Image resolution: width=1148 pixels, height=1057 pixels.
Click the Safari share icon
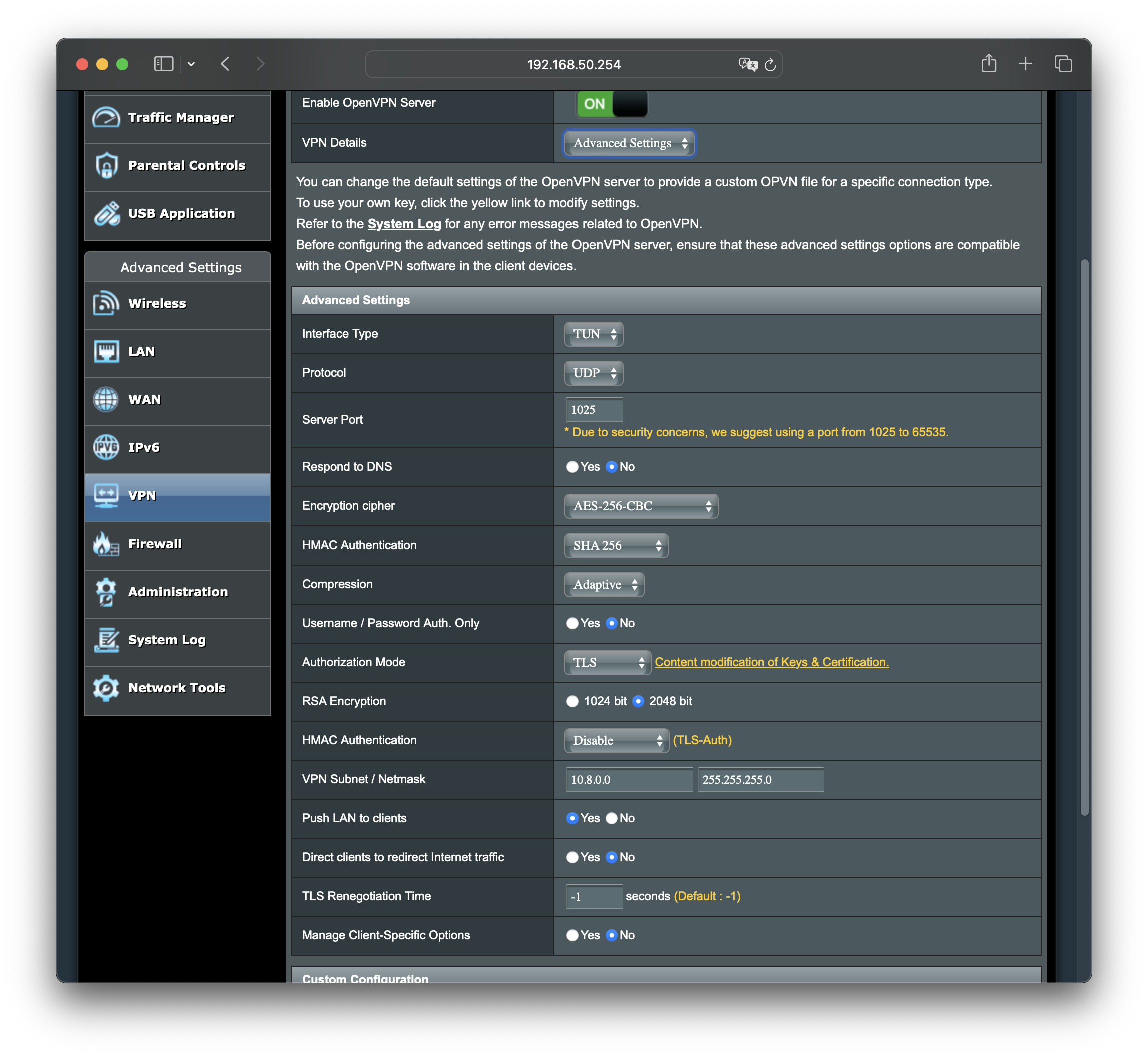tap(988, 64)
